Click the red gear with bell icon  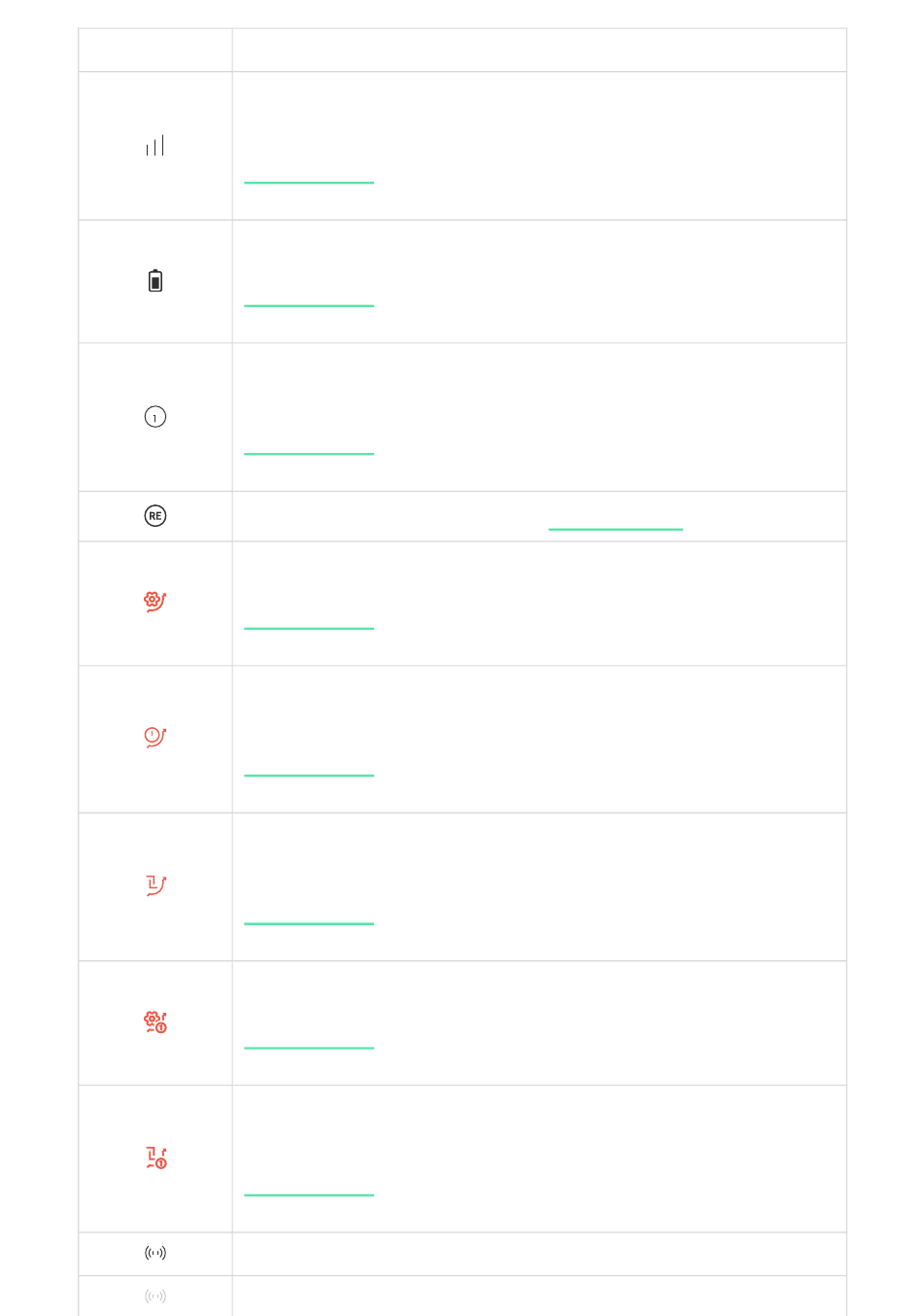[155, 602]
